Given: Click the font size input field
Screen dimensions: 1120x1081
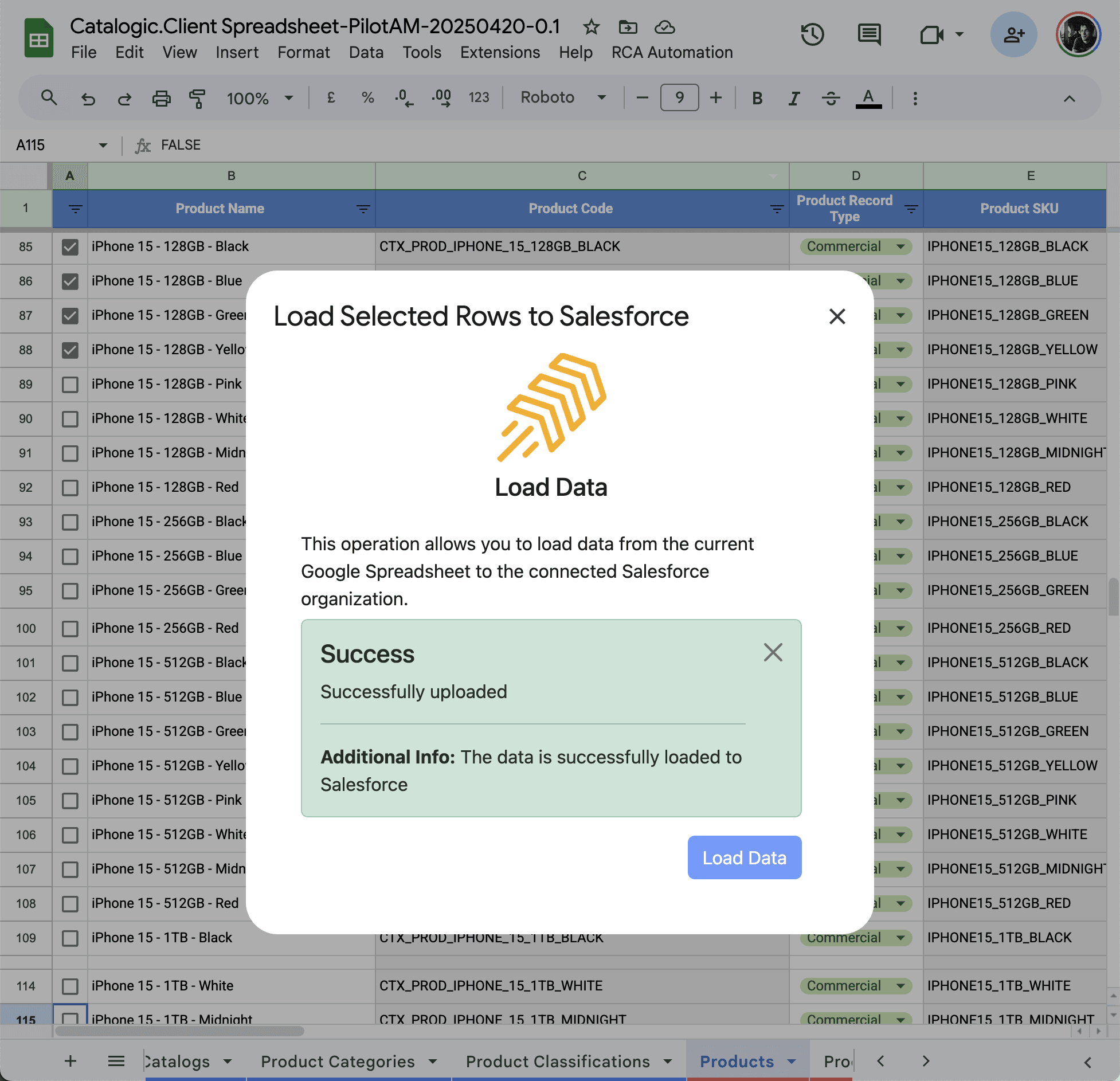Looking at the screenshot, I should [x=679, y=97].
